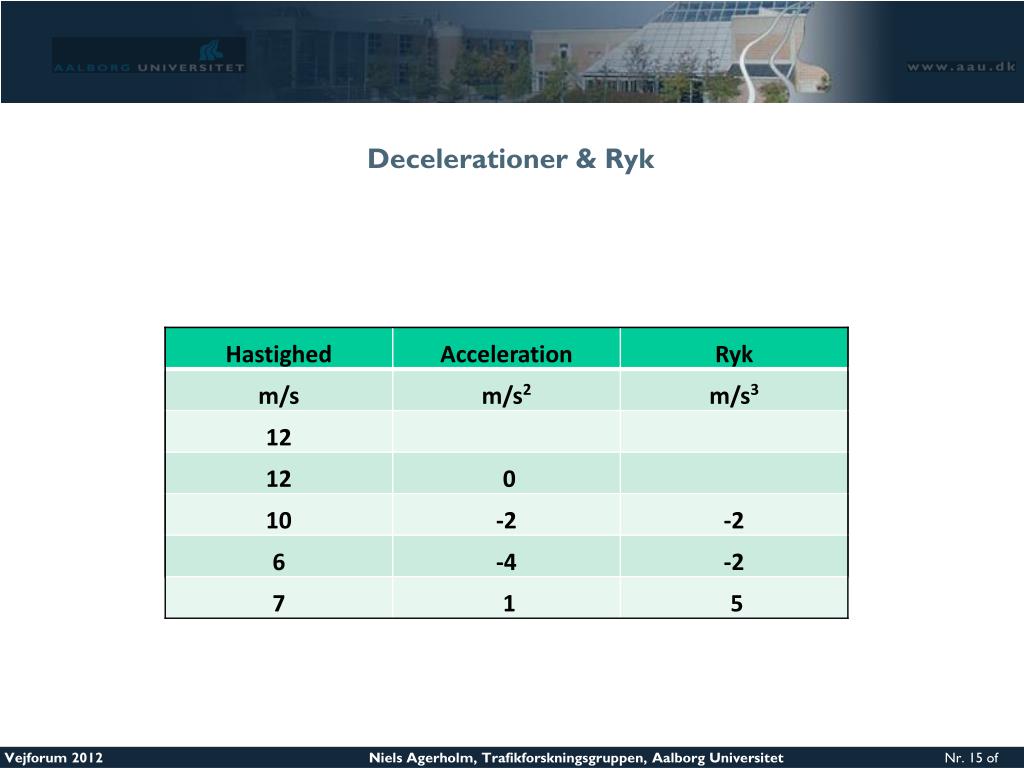
Task: Select the Hastighed value "6"
Action: pos(279,562)
